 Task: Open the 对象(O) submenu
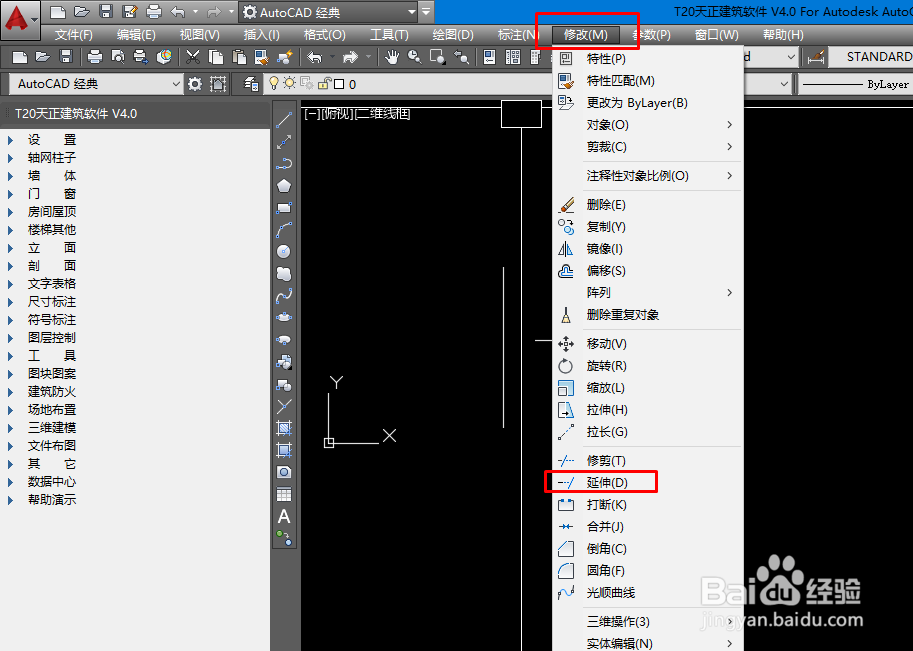pos(647,125)
